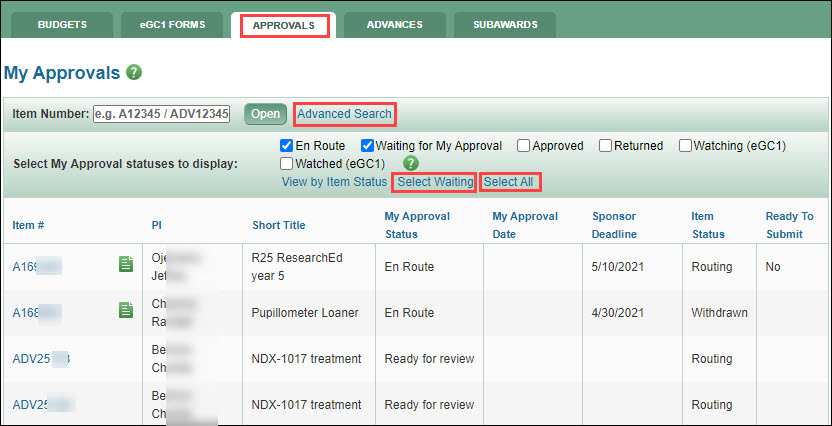Click the help icon beside My Approvals heading

coord(134,73)
